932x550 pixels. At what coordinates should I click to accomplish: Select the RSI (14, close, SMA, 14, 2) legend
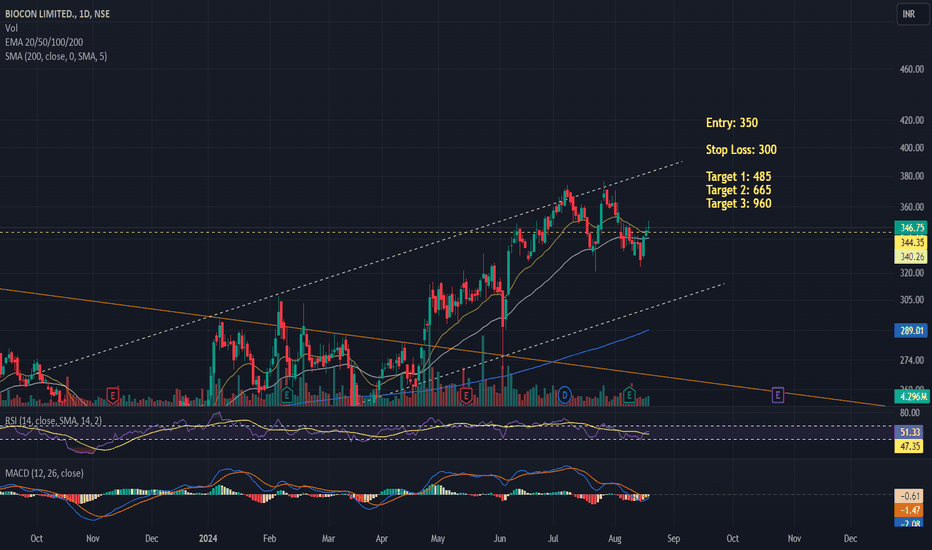pyautogui.click(x=53, y=421)
